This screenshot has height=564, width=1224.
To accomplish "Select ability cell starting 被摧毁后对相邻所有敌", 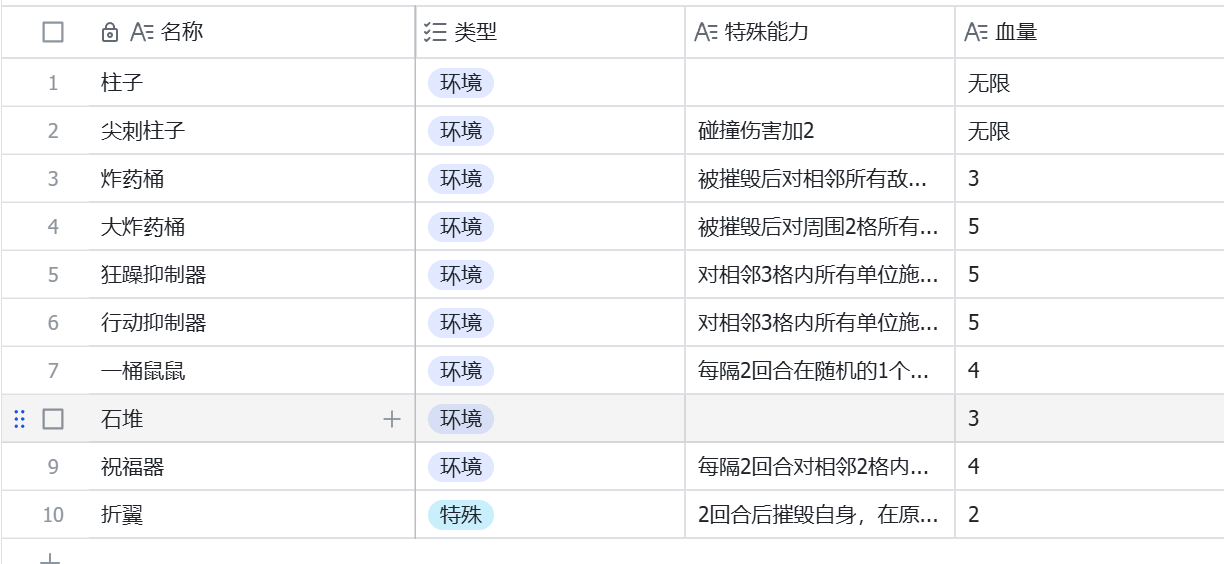I will [820, 178].
